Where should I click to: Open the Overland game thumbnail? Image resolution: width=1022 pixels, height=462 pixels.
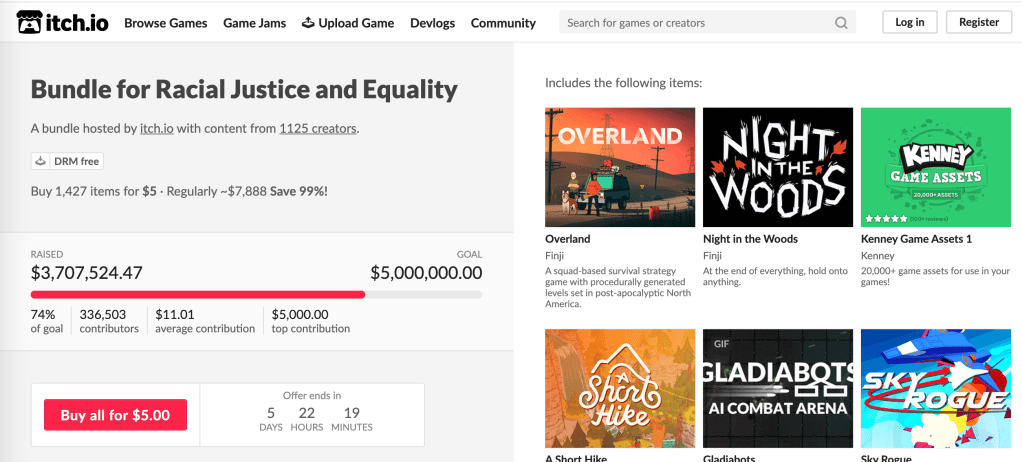tap(620, 165)
